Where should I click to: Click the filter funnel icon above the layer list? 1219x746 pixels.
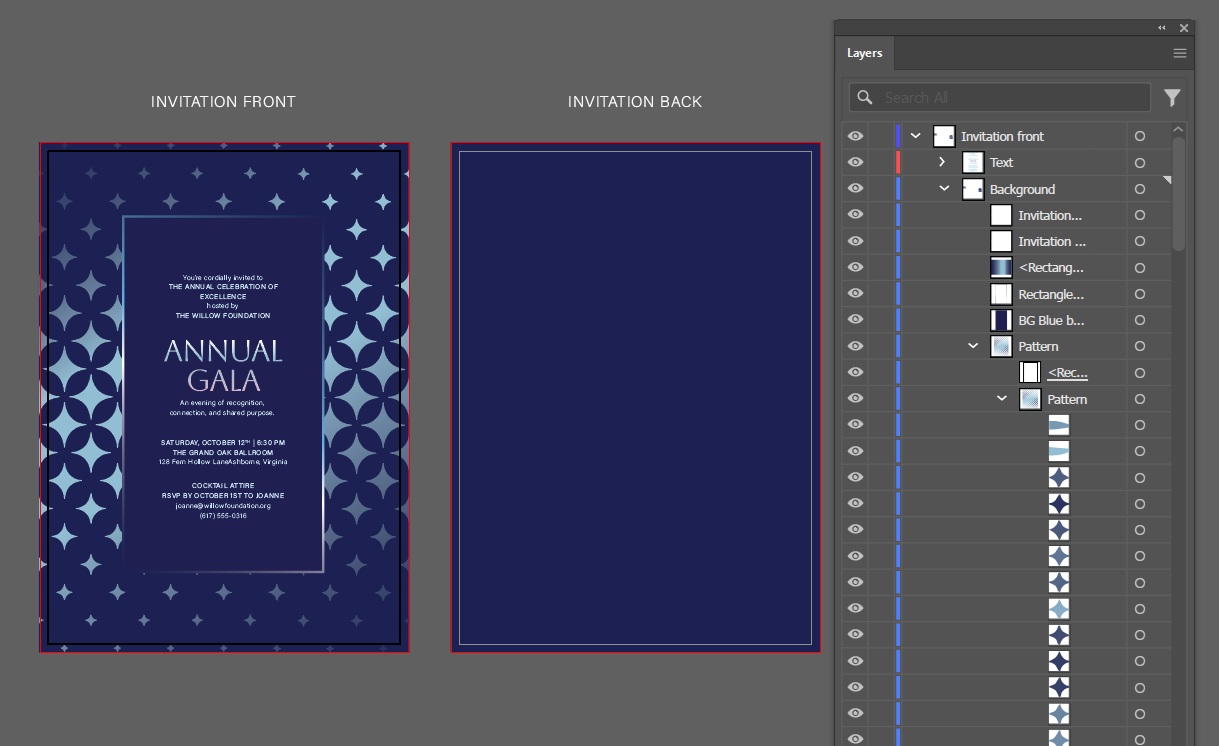pyautogui.click(x=1172, y=97)
